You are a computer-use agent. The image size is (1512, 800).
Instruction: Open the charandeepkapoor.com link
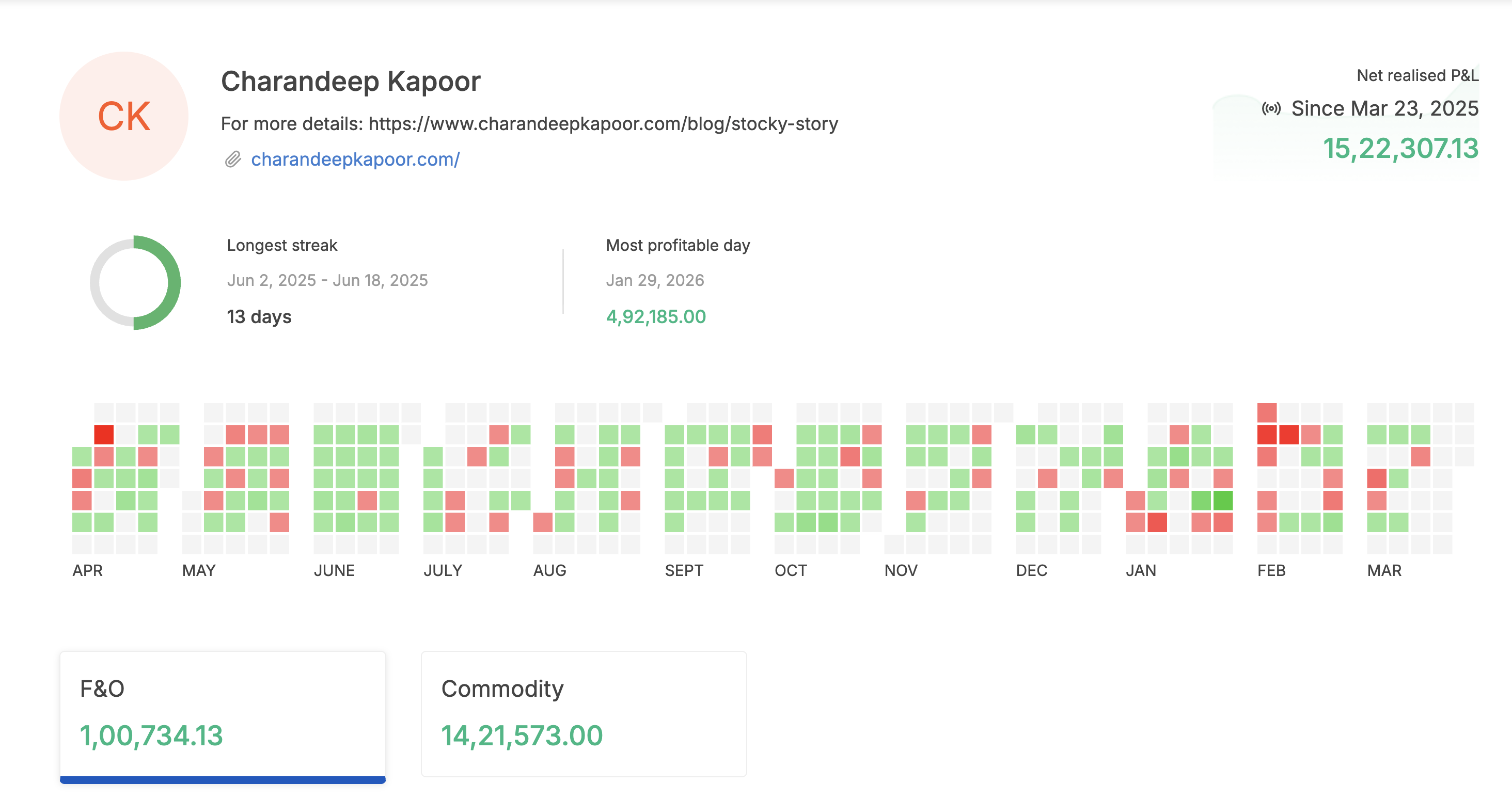[355, 159]
